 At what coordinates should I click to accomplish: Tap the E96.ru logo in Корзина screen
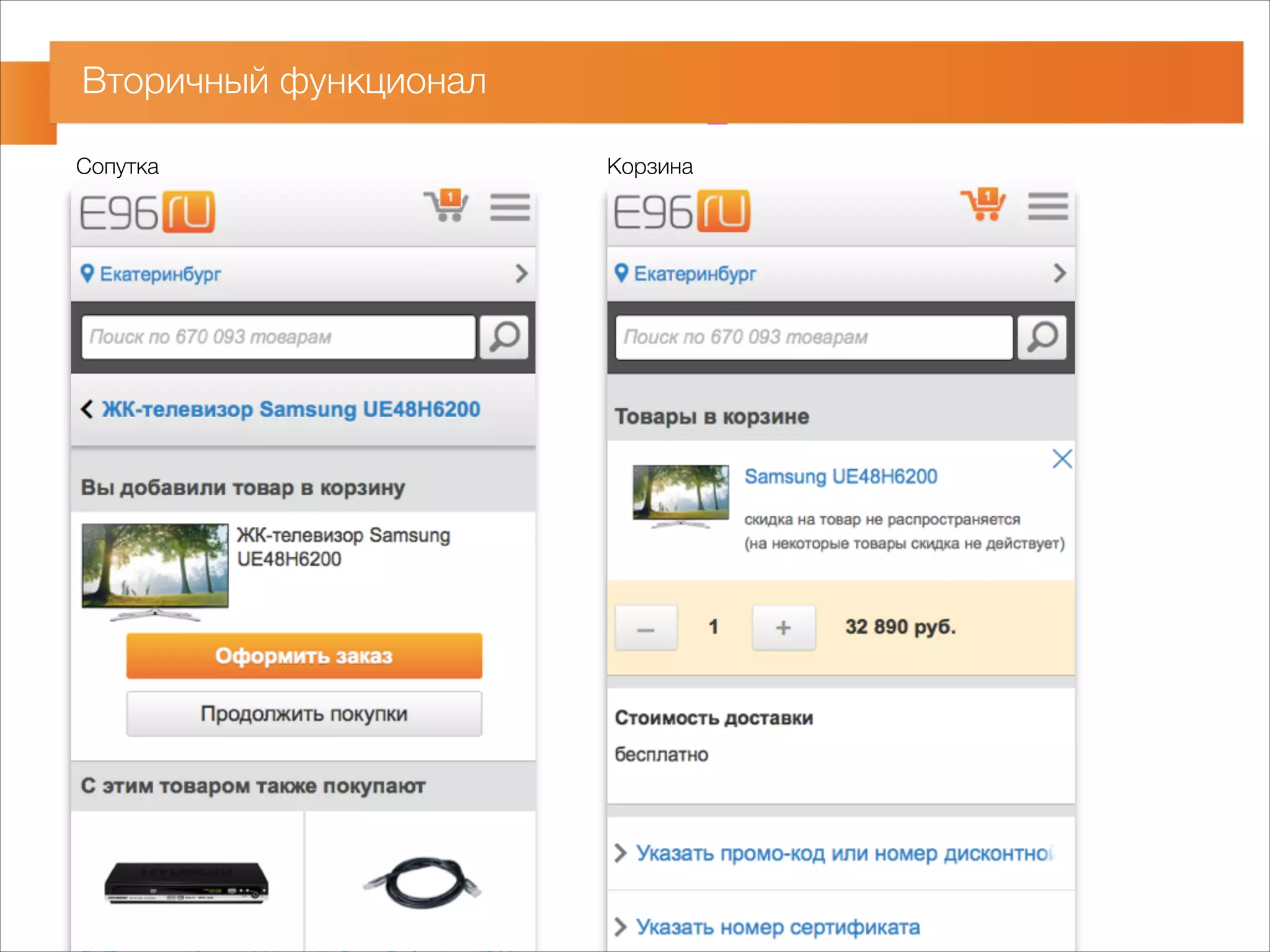[x=682, y=211]
